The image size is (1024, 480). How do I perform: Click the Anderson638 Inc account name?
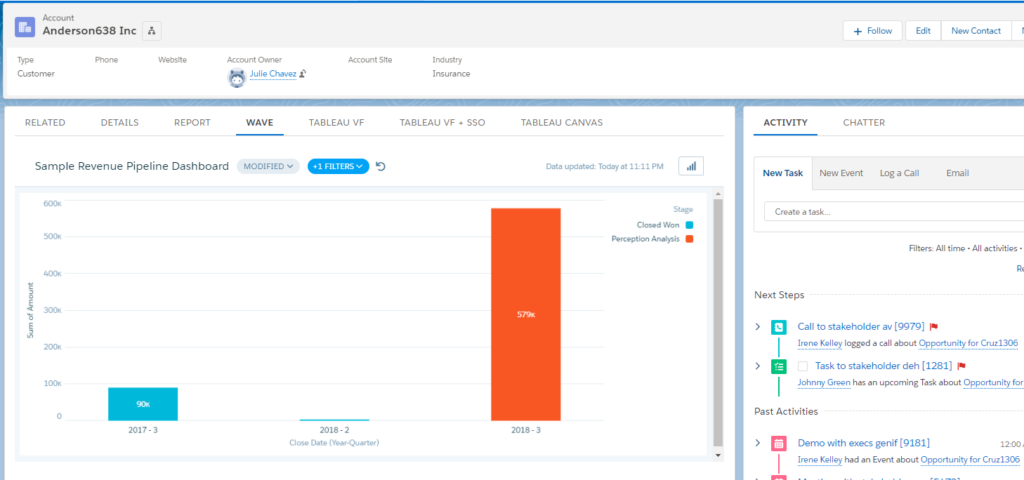pos(89,31)
